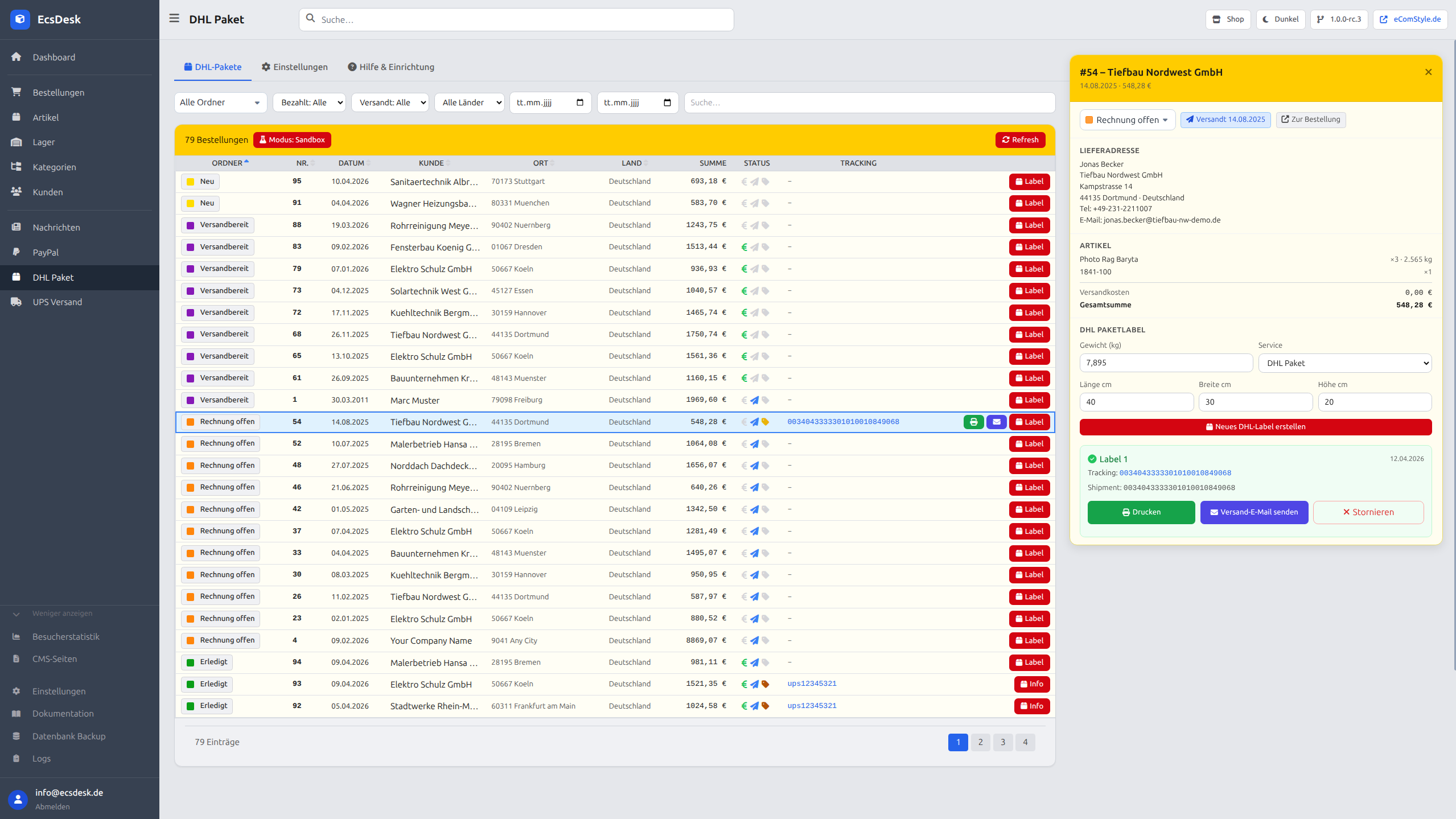Viewport: 1456px width, 819px height.
Task: Open Nachrichten in the sidebar
Action: point(80,227)
